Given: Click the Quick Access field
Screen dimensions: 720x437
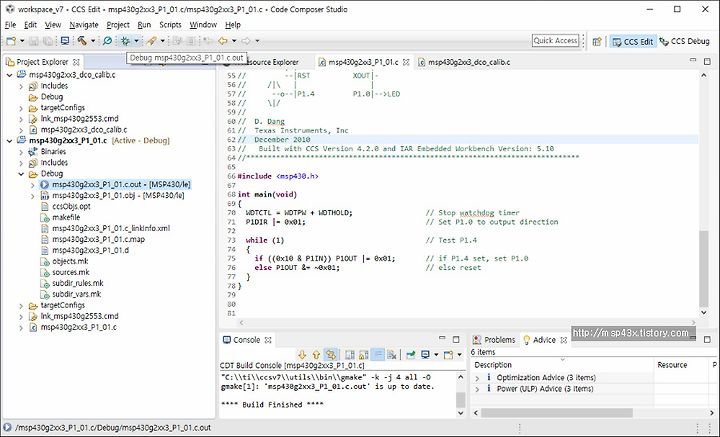Looking at the screenshot, I should pos(555,40).
